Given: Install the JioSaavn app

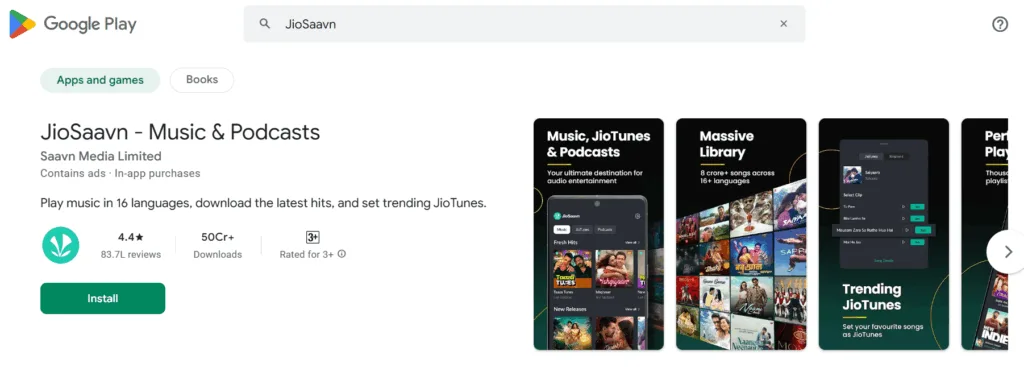Looking at the screenshot, I should pyautogui.click(x=103, y=298).
